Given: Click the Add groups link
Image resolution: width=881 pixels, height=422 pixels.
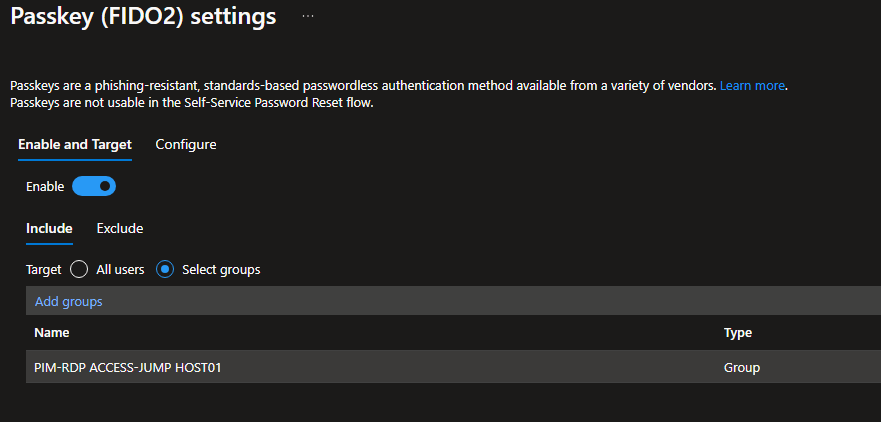Looking at the screenshot, I should pos(68,301).
